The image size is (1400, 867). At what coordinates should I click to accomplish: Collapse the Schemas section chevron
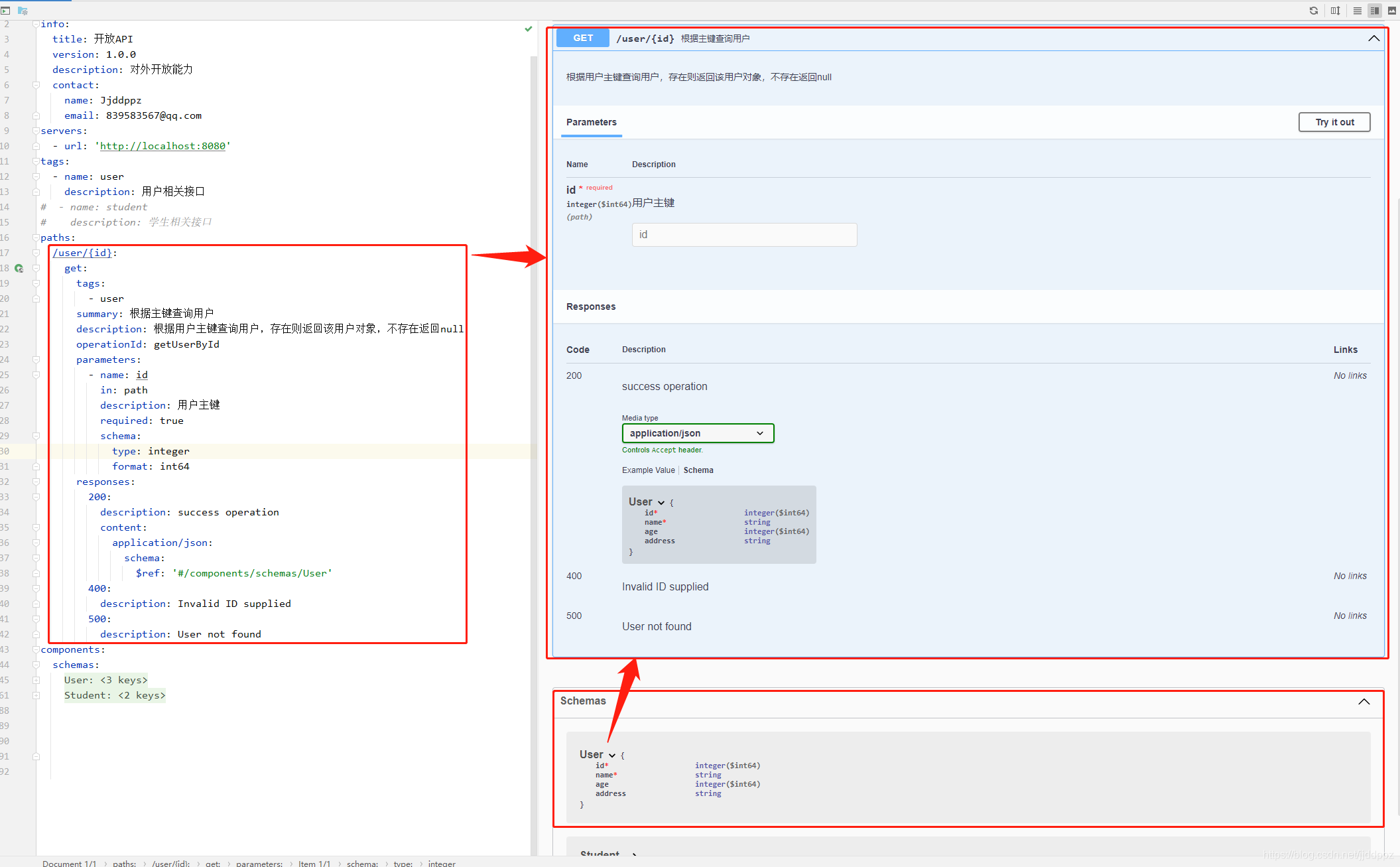point(1364,702)
